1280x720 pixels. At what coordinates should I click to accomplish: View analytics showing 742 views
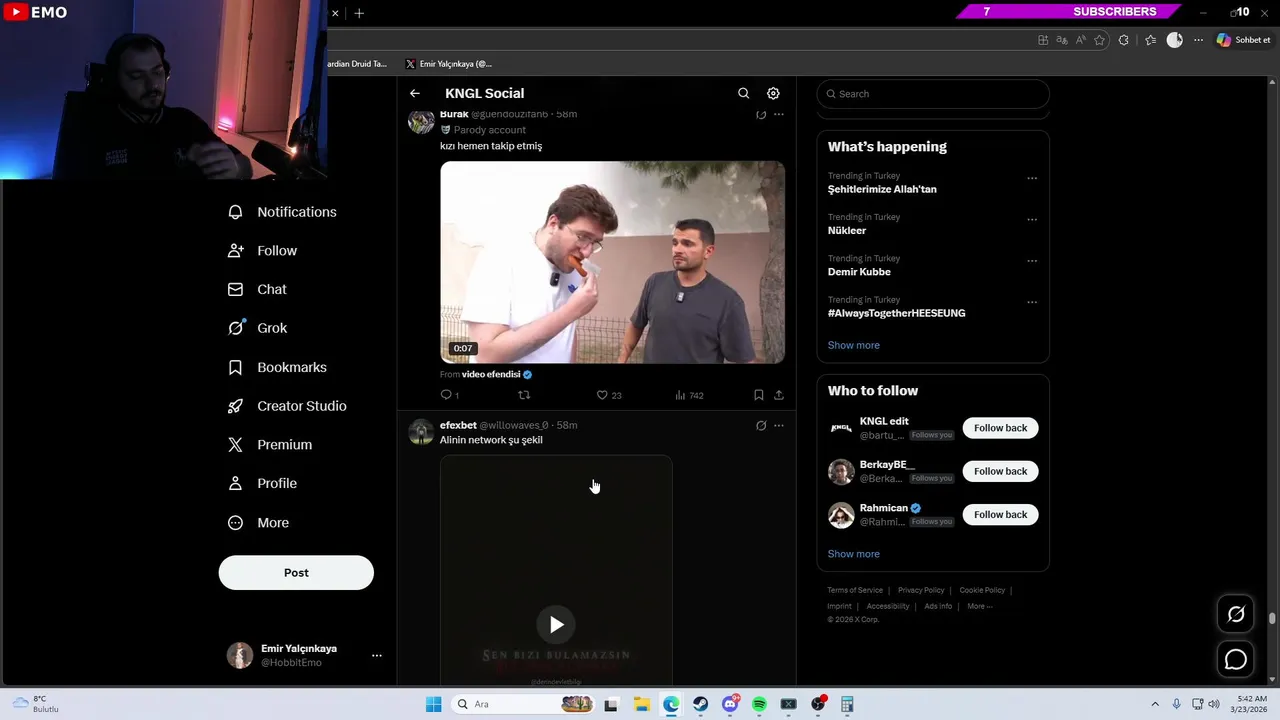pos(689,395)
